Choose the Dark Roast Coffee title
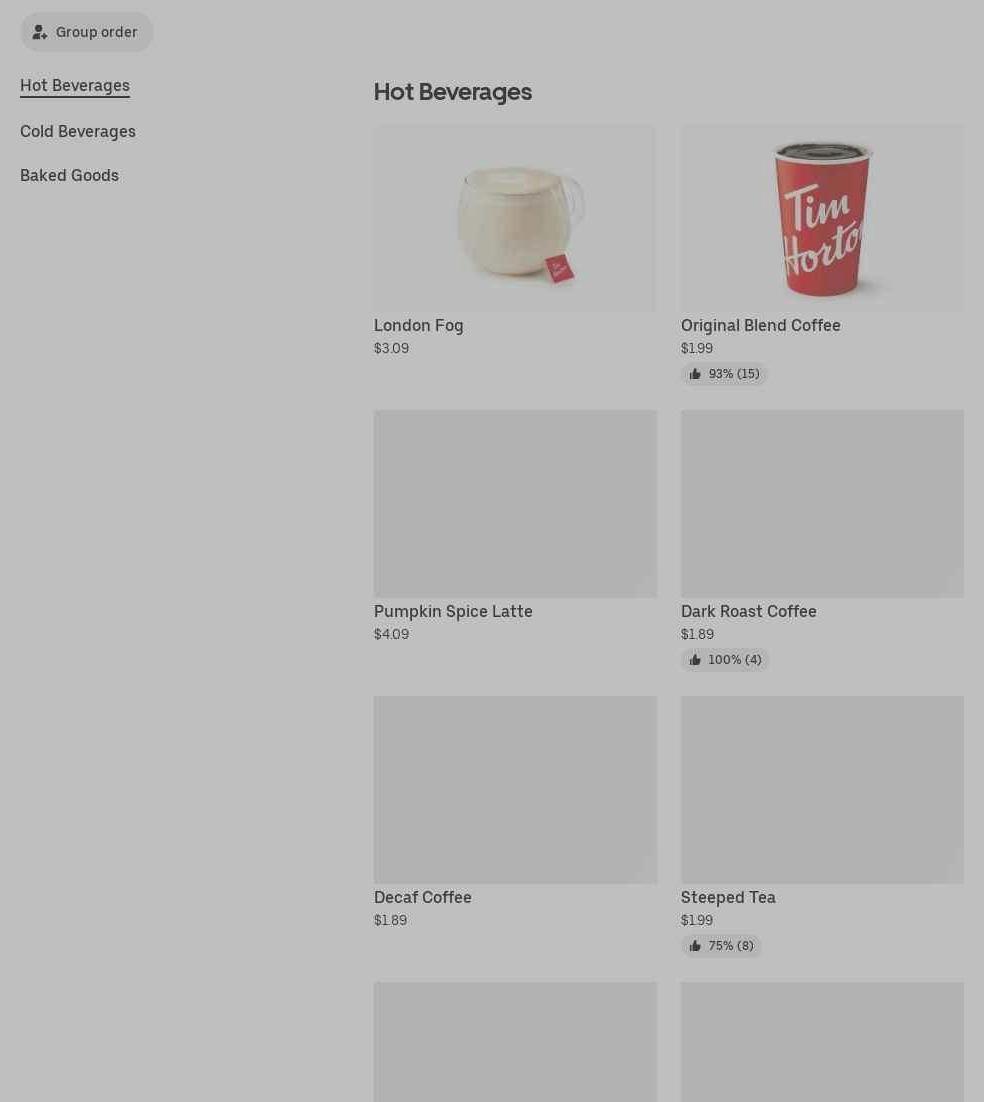The height and width of the screenshot is (1102, 984). [x=749, y=611]
